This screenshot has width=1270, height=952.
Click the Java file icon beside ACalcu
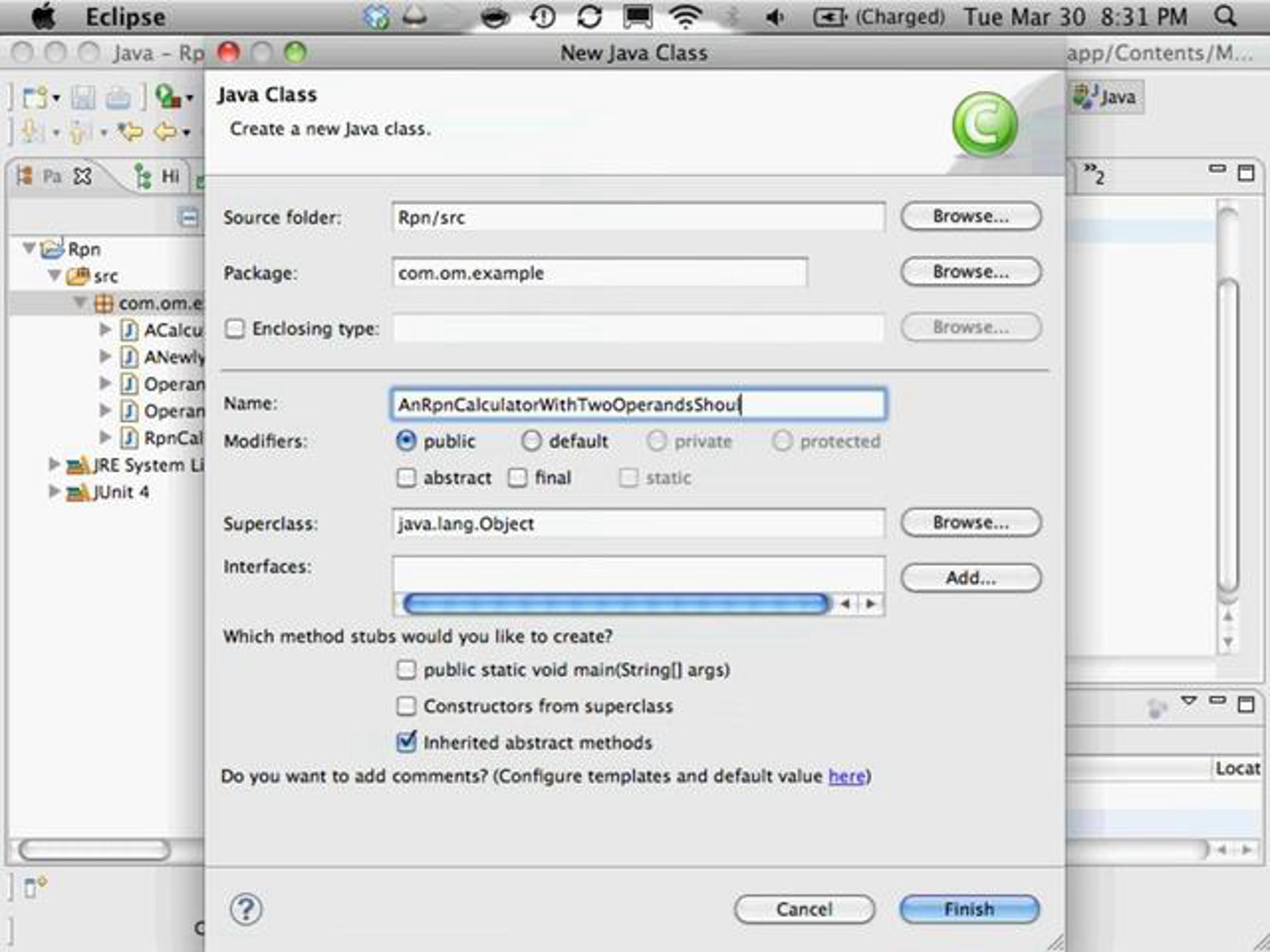click(x=129, y=330)
